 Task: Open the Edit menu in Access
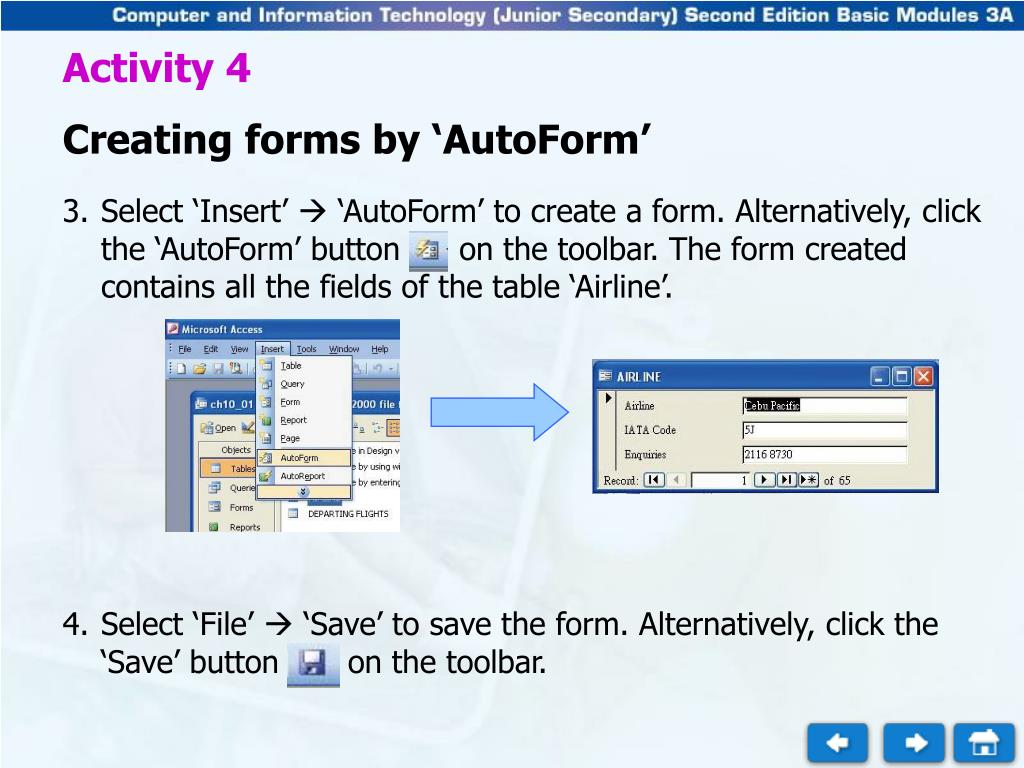[210, 349]
